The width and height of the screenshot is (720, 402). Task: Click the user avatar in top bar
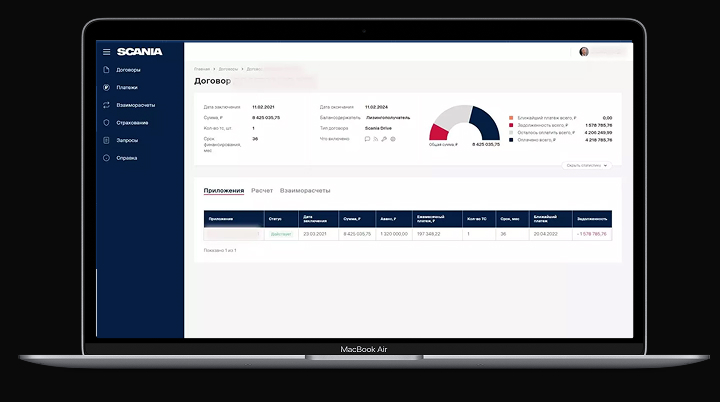584,52
